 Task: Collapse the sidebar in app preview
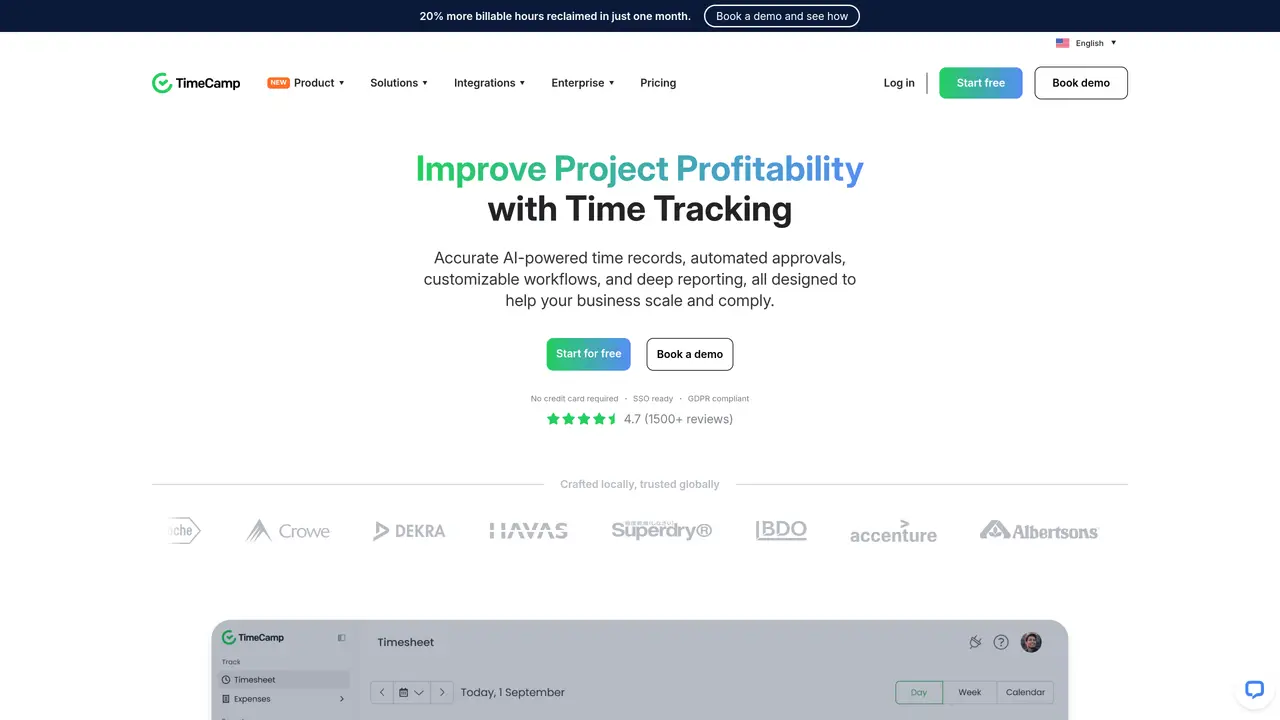pos(341,637)
